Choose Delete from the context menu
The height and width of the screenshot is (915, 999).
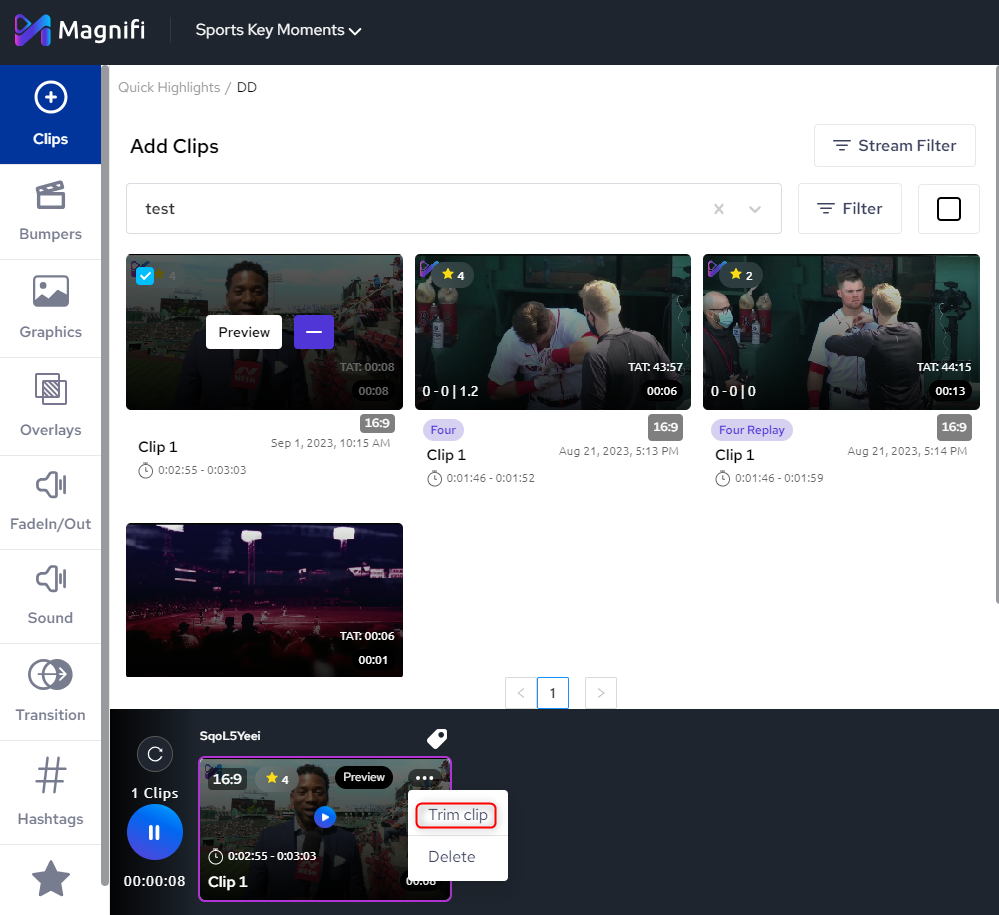coord(452,857)
